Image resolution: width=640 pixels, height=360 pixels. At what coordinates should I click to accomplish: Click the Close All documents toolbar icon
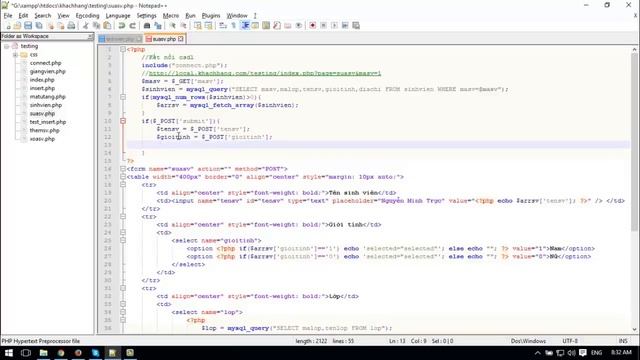point(60,25)
